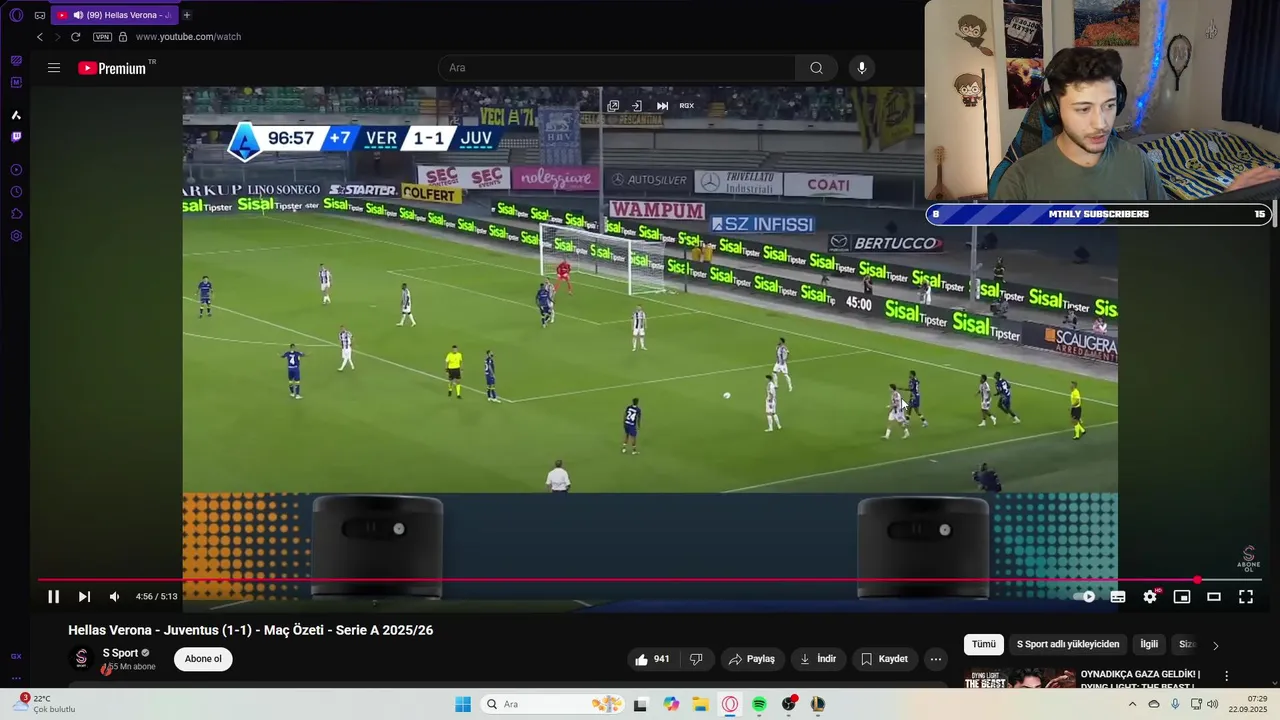Enter fullscreen video mode
Image resolution: width=1280 pixels, height=720 pixels.
point(1246,597)
